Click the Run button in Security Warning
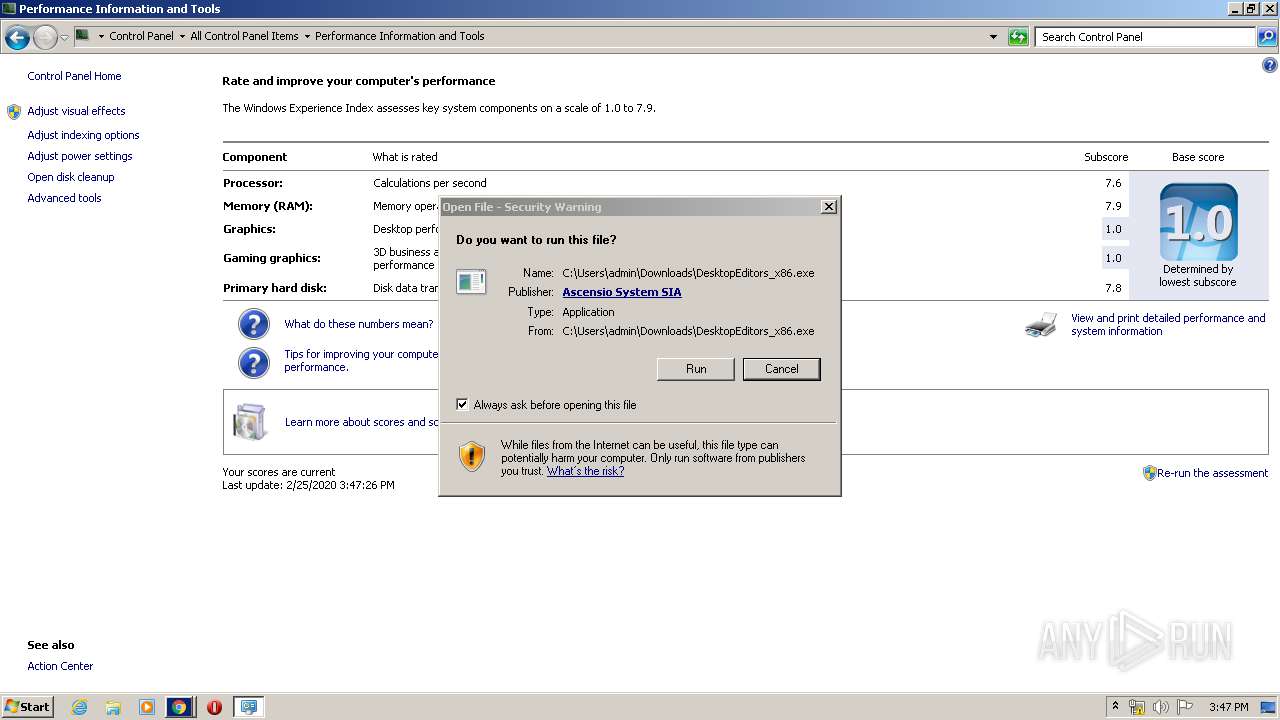This screenshot has height=720, width=1280. 696,369
